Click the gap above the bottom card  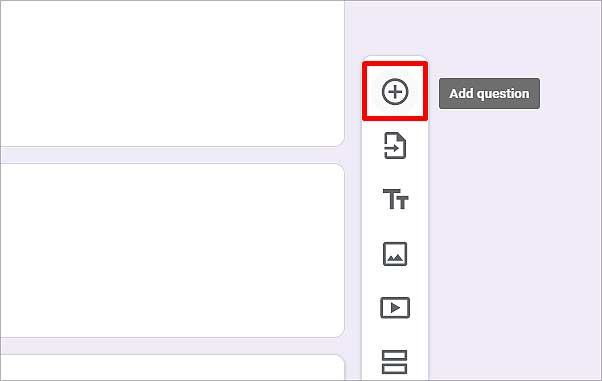click(172, 346)
